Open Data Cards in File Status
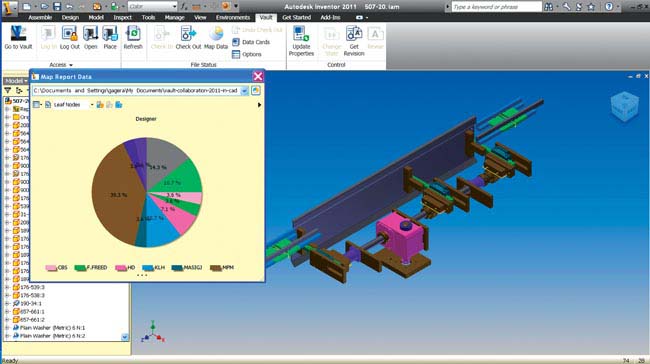Viewport: 650px width, 364px height. click(x=251, y=42)
